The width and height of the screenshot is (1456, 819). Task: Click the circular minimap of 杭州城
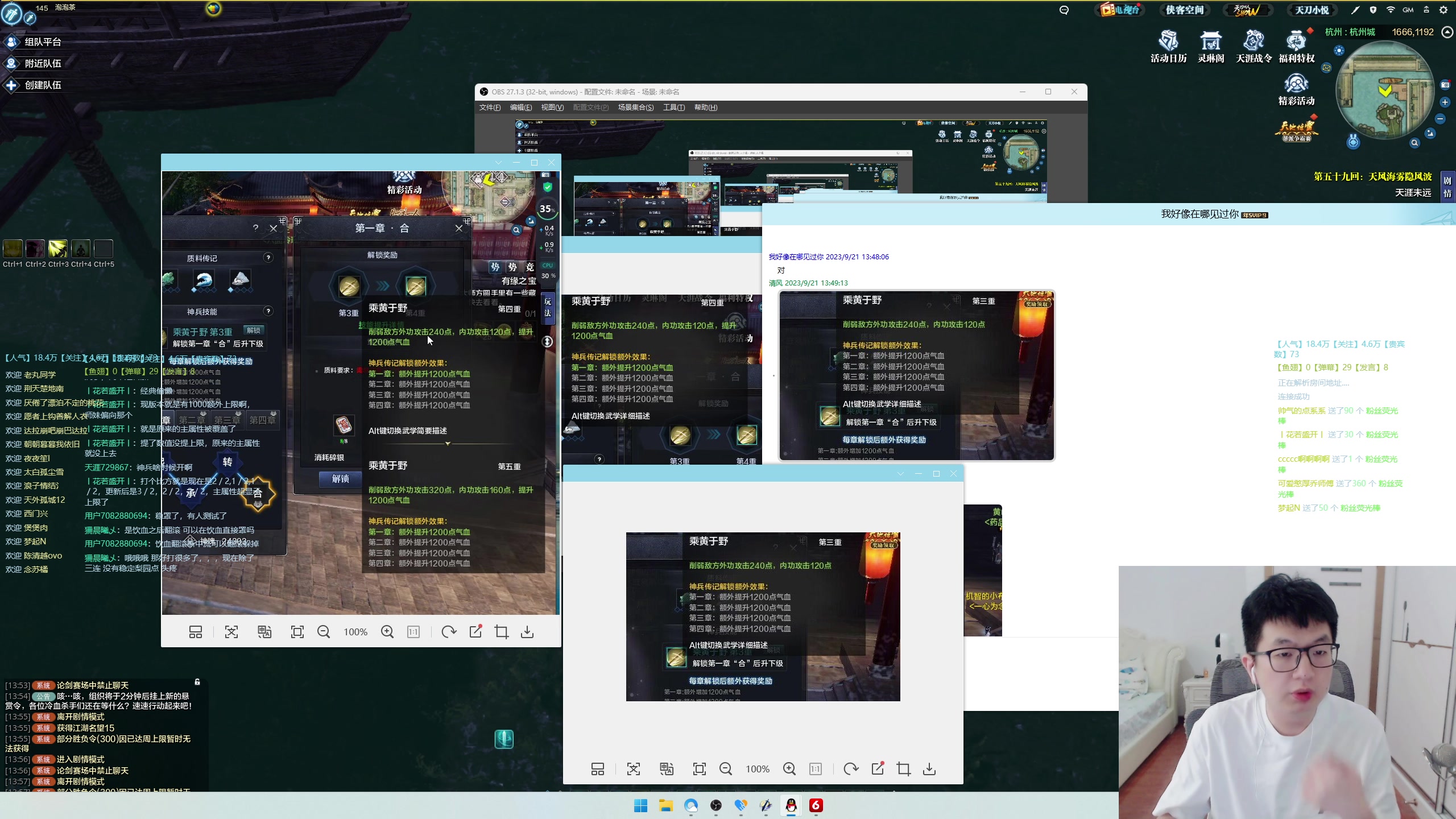[1385, 91]
